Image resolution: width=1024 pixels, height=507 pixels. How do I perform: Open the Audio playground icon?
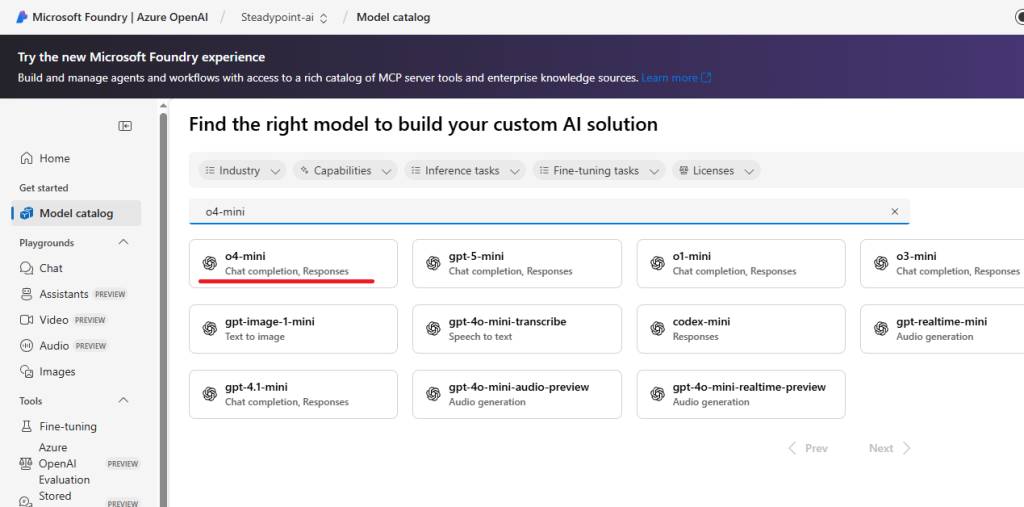tap(27, 346)
